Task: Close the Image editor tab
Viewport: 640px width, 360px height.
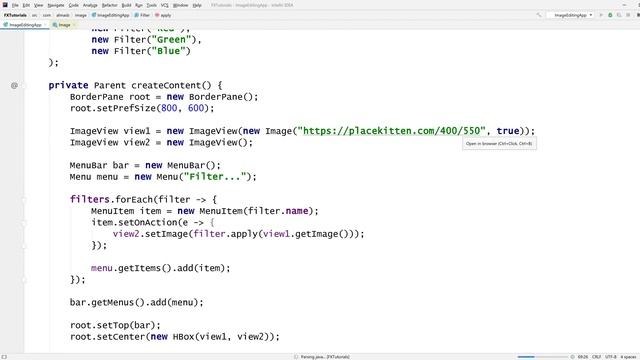Action: 75,25
